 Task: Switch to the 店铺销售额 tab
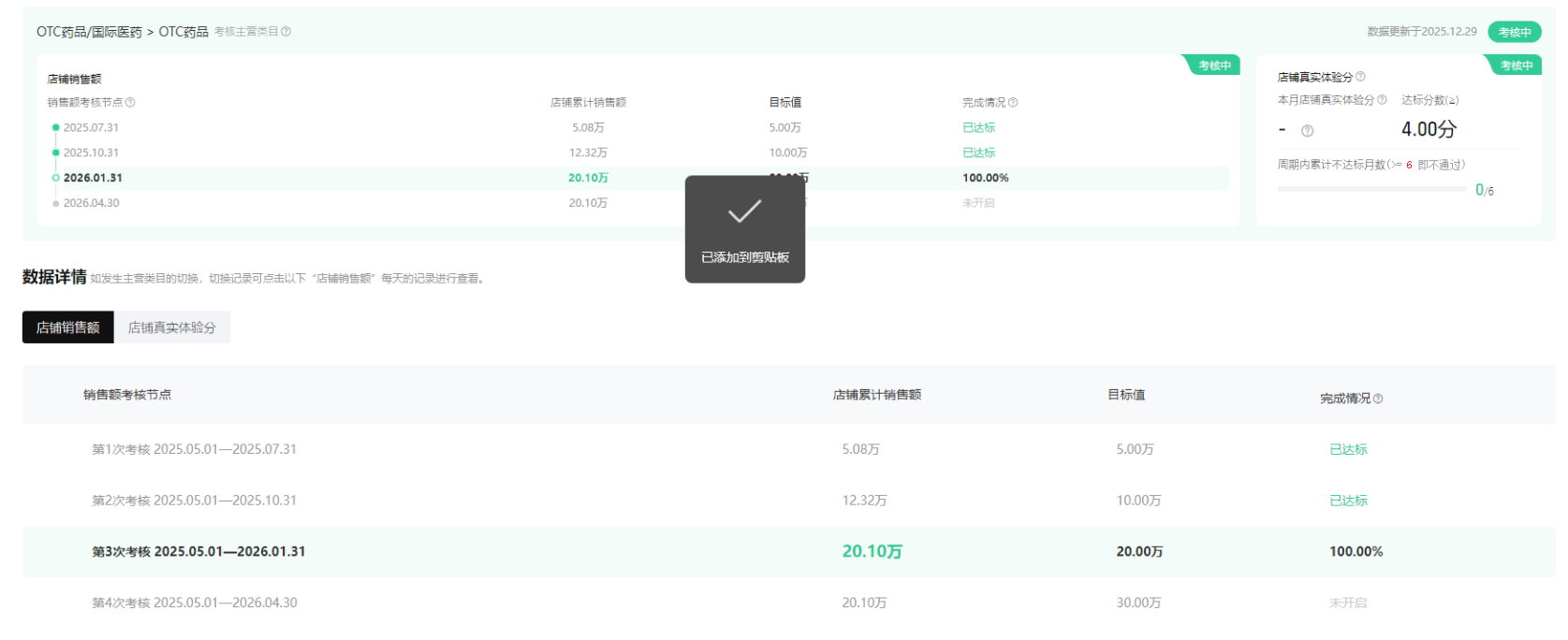68,327
